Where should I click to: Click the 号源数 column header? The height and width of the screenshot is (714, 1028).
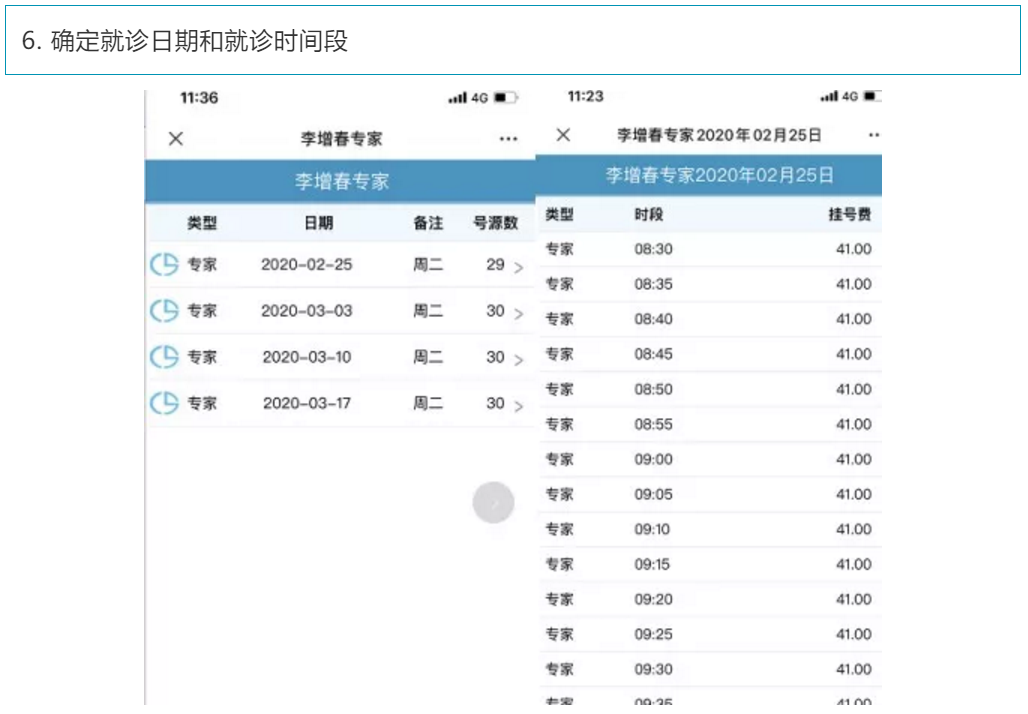point(496,223)
